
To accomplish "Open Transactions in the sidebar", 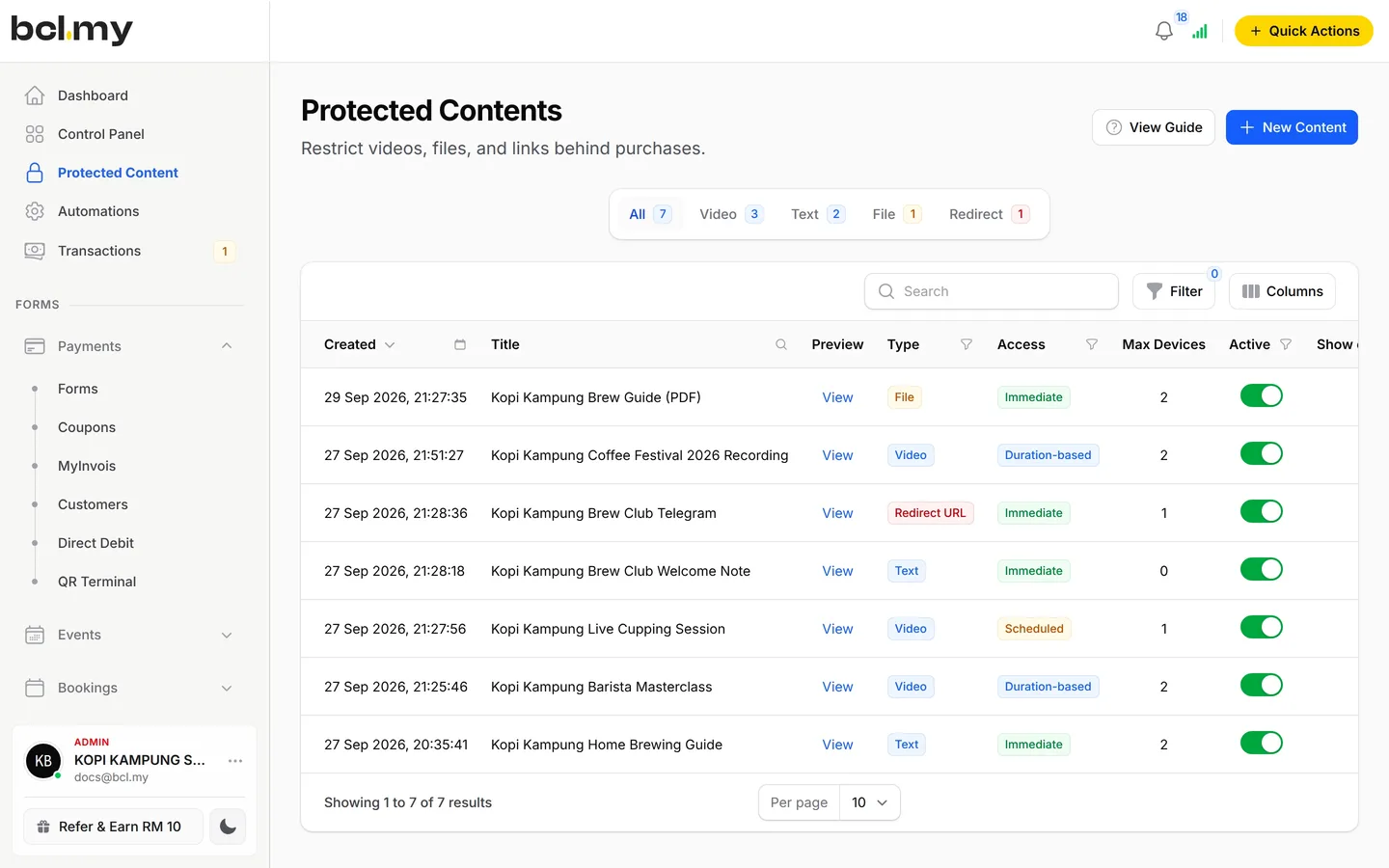I will pyautogui.click(x=99, y=251).
